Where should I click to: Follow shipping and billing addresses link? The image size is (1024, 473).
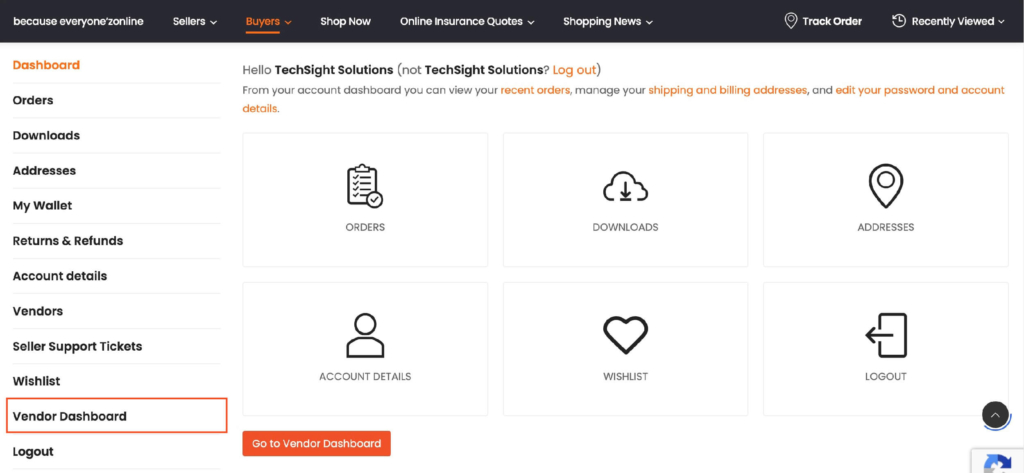728,90
